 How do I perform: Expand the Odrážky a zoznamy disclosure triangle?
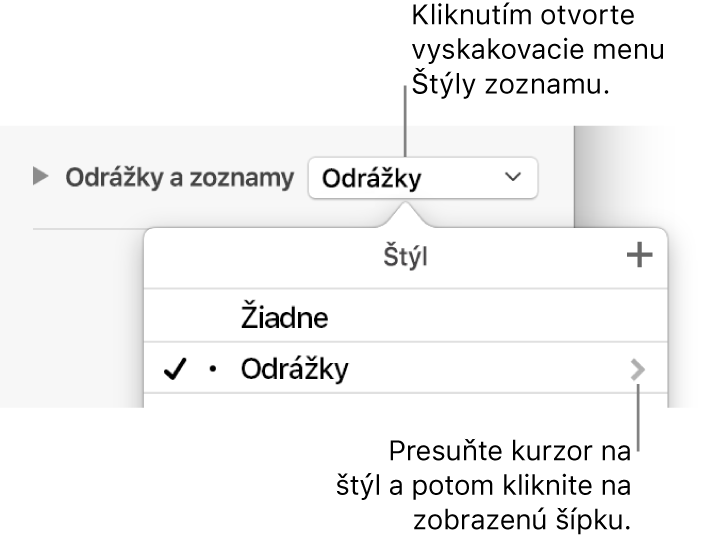click(41, 179)
